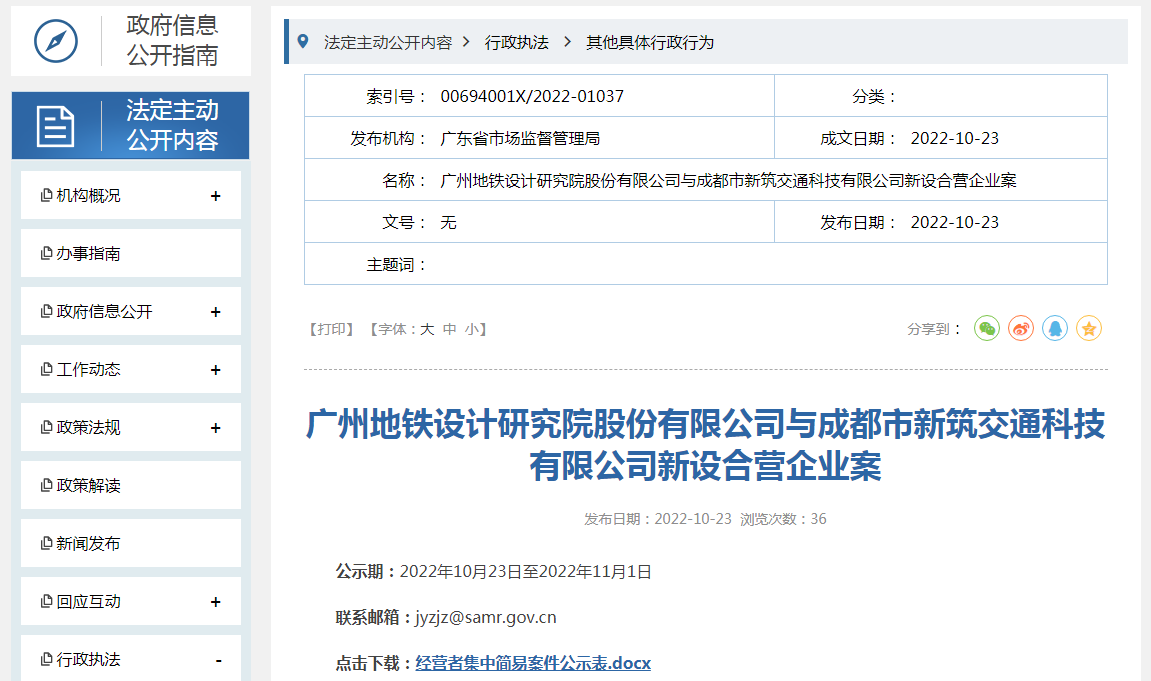The image size is (1151, 681).
Task: Open the 政策法规 menu item
Action: click(x=131, y=427)
